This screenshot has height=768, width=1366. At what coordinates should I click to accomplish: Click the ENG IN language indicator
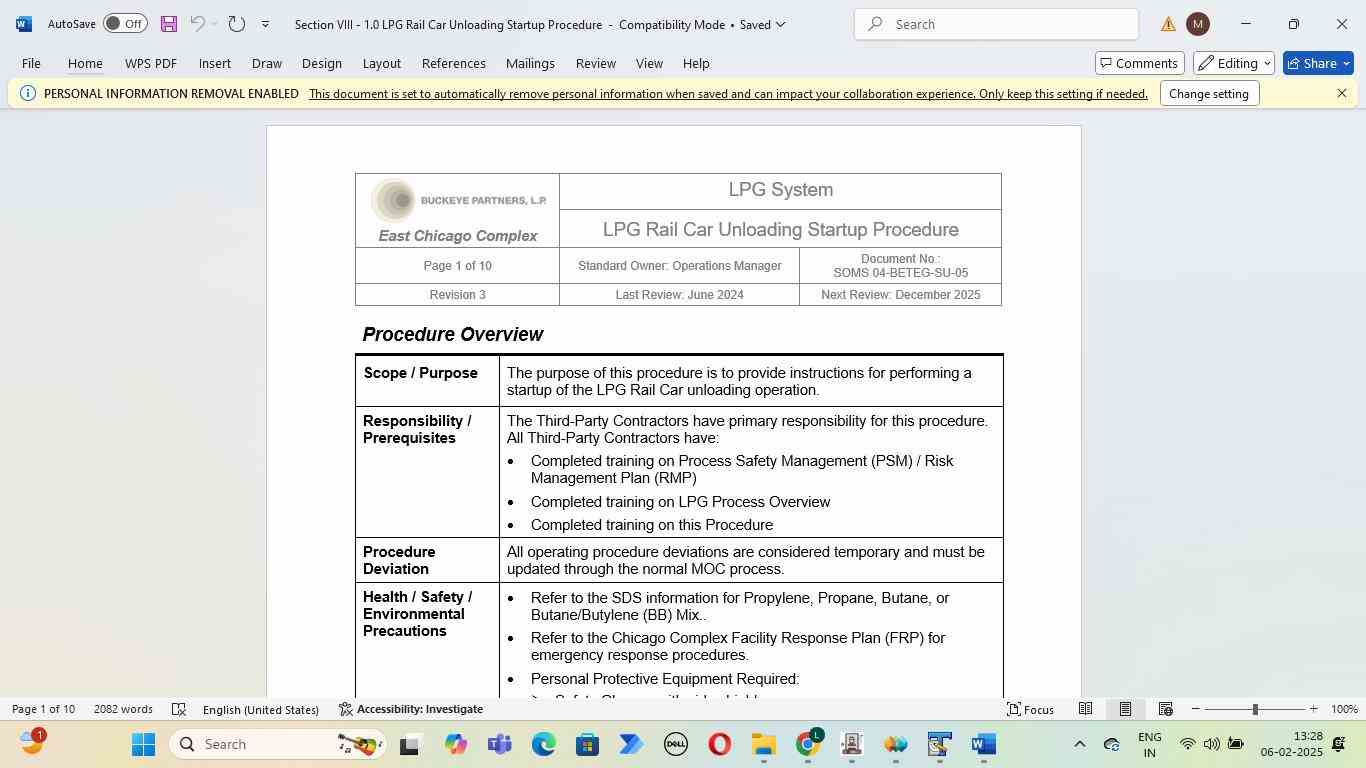(1149, 744)
